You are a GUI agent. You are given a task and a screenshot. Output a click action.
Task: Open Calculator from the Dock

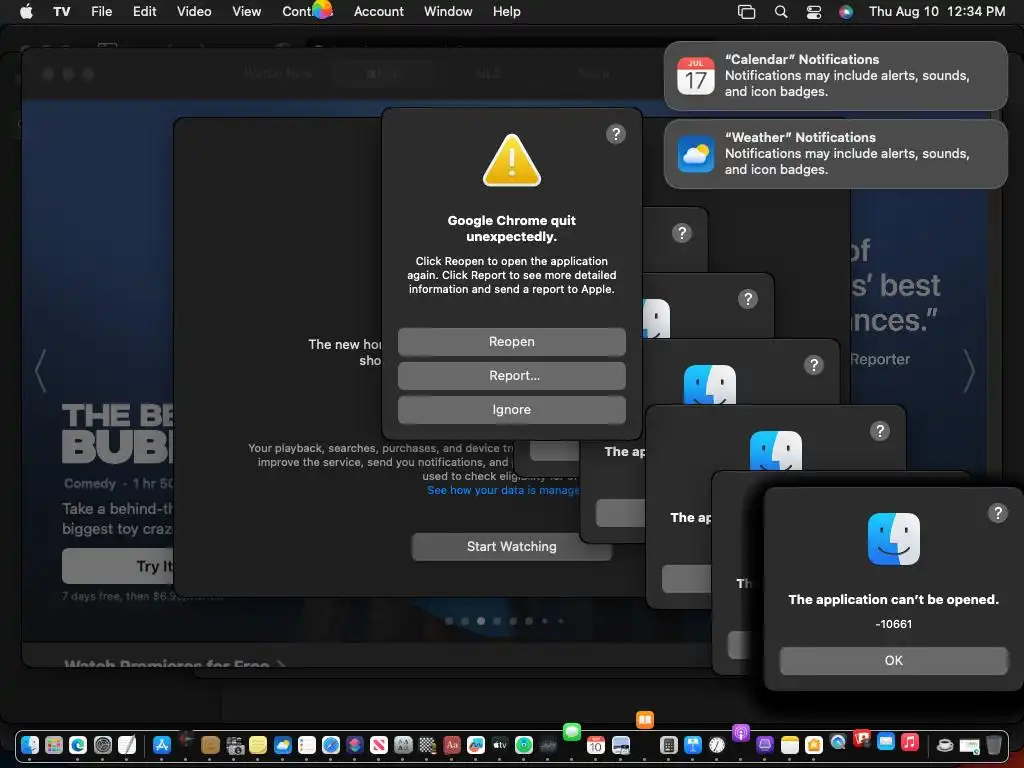669,745
